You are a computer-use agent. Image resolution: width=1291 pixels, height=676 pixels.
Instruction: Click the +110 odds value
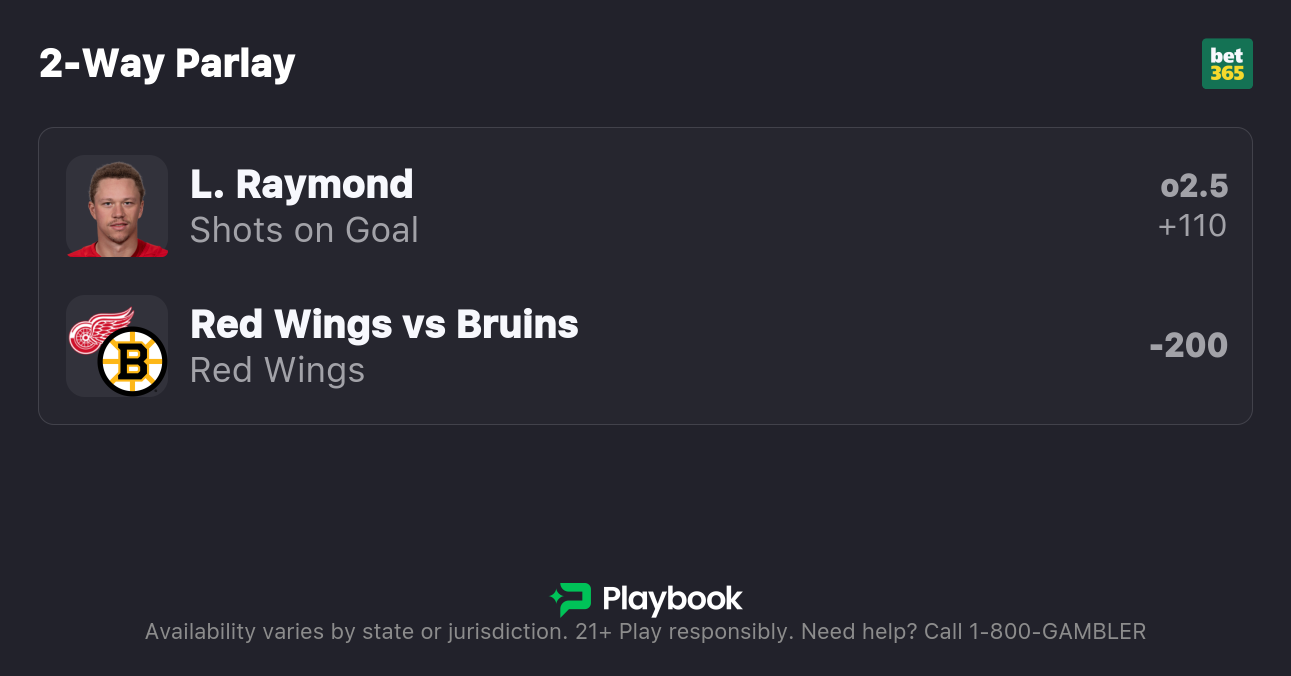[x=1192, y=226]
